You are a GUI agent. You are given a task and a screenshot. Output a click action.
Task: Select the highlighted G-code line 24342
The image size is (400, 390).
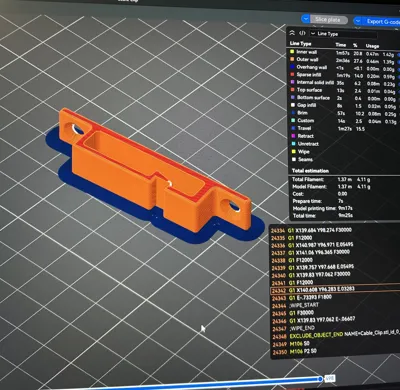pyautogui.click(x=335, y=289)
